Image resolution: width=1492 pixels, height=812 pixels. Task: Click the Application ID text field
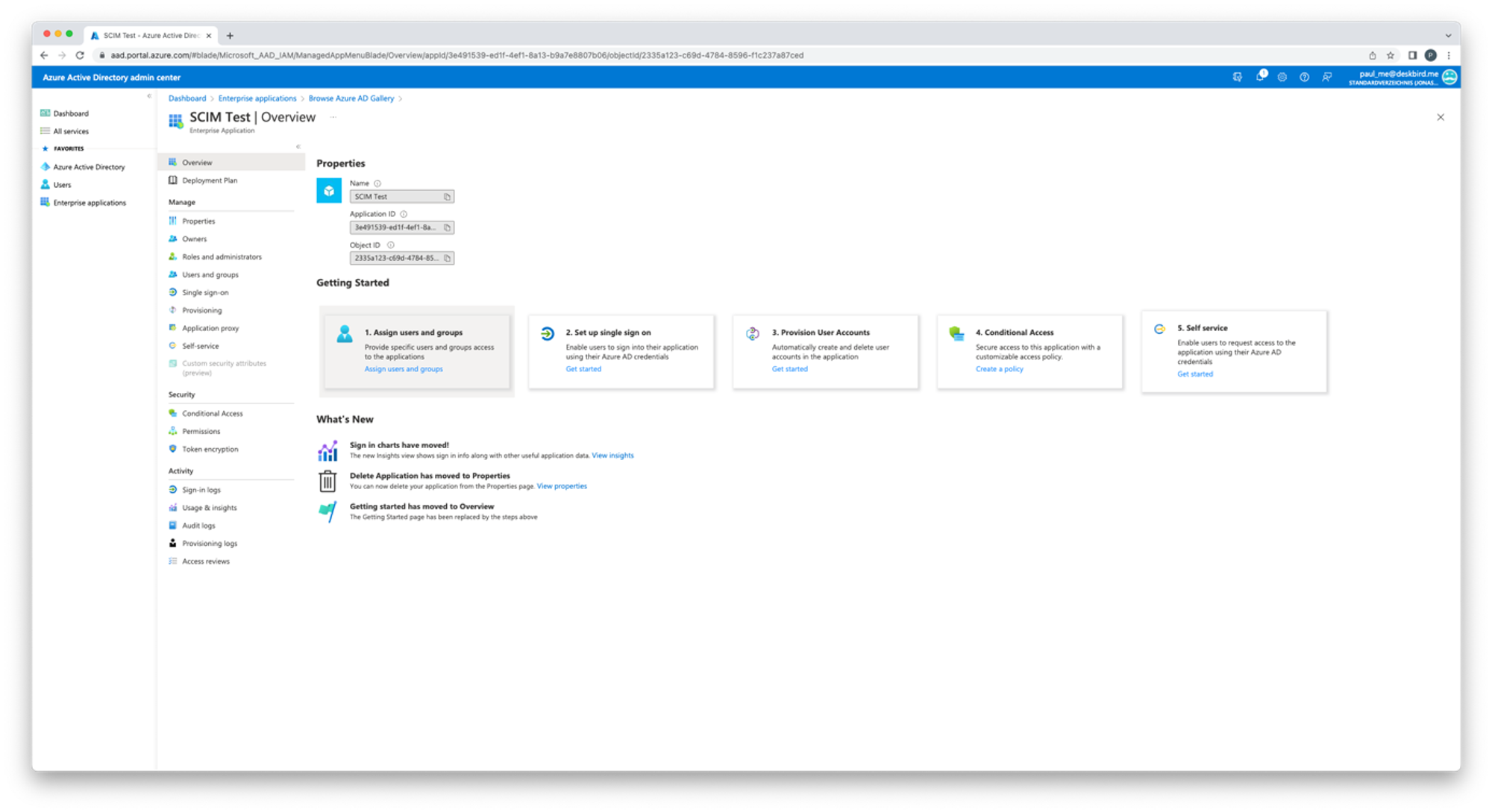point(395,227)
